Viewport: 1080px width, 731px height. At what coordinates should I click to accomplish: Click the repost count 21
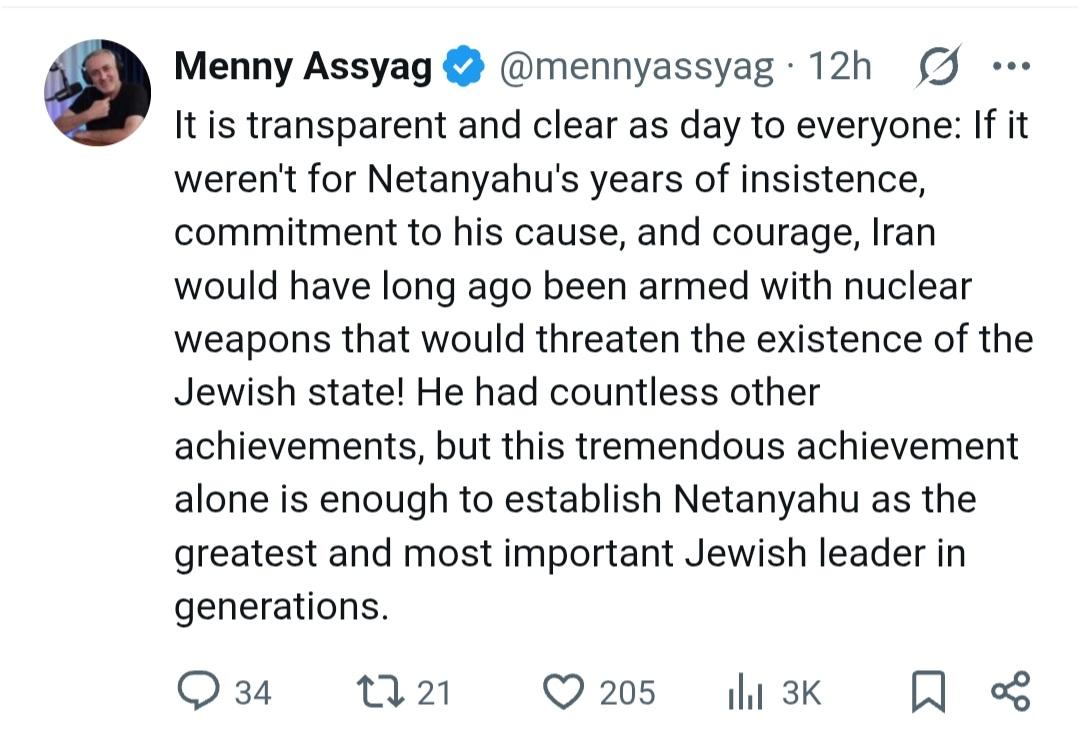tap(434, 692)
